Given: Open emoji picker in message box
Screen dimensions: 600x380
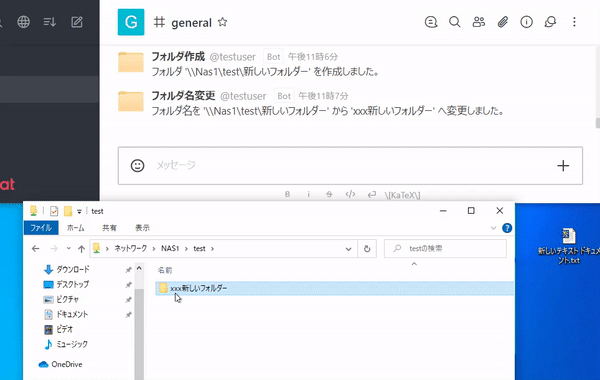Looking at the screenshot, I should pyautogui.click(x=137, y=165).
